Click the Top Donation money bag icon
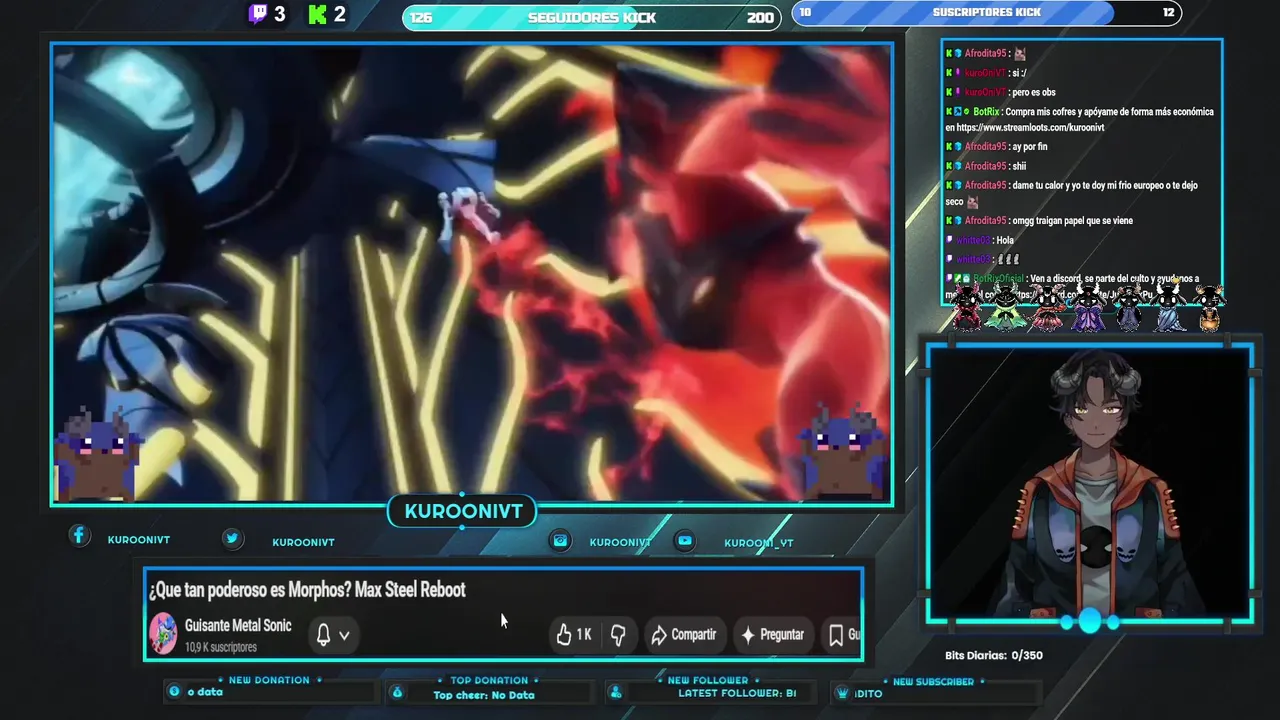 (x=397, y=692)
